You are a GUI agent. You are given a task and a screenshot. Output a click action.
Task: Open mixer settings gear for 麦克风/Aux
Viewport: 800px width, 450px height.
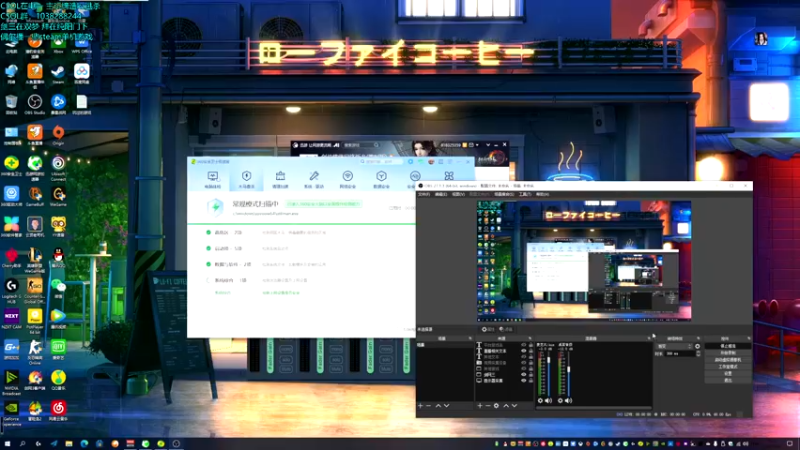tap(540, 401)
